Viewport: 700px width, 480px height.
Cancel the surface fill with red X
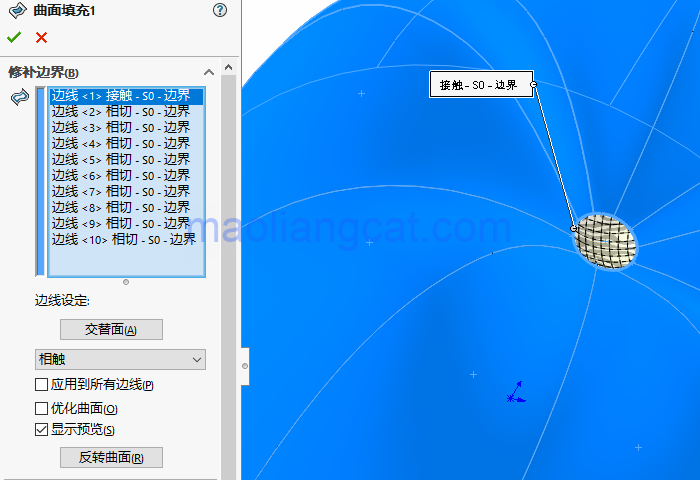click(x=42, y=38)
